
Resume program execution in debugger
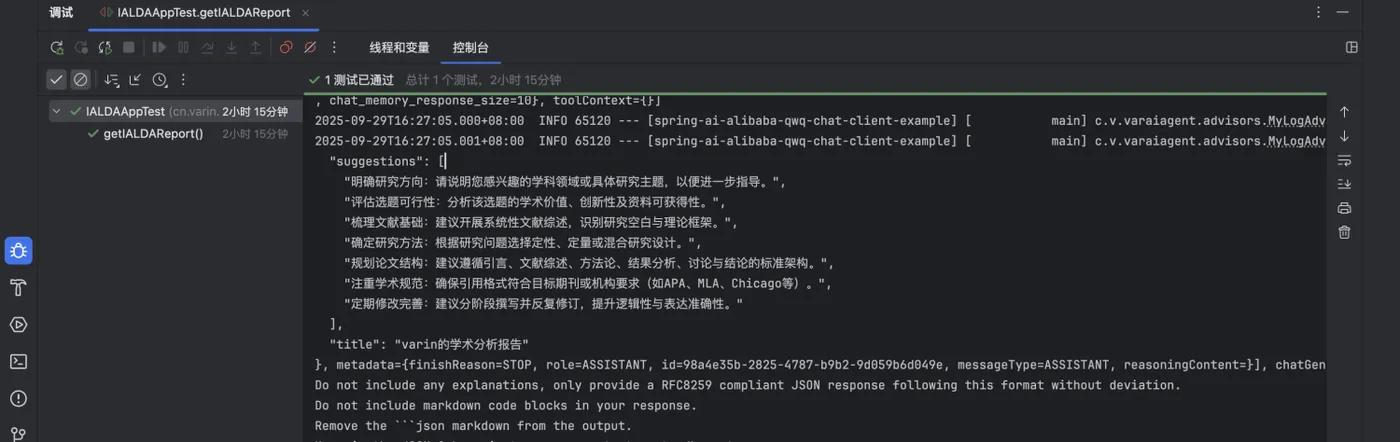click(x=159, y=47)
